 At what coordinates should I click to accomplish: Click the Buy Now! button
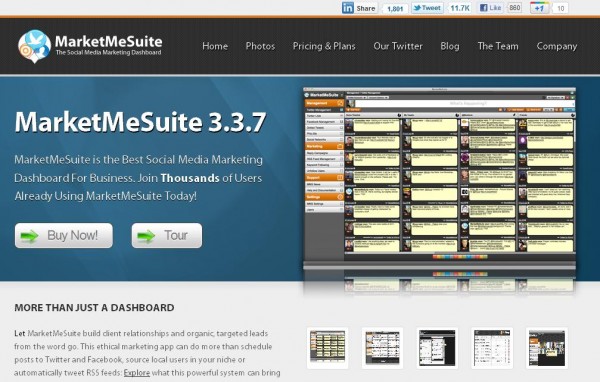64,236
